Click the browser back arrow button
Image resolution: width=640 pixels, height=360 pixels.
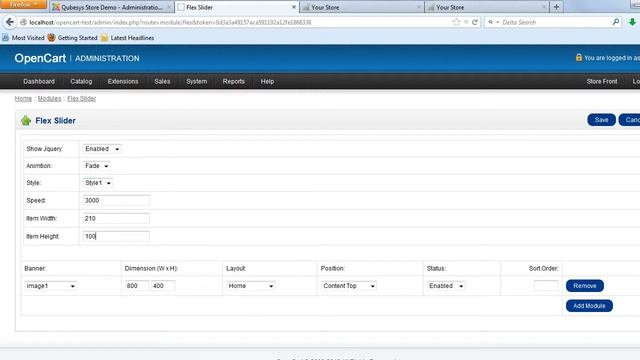click(10, 22)
